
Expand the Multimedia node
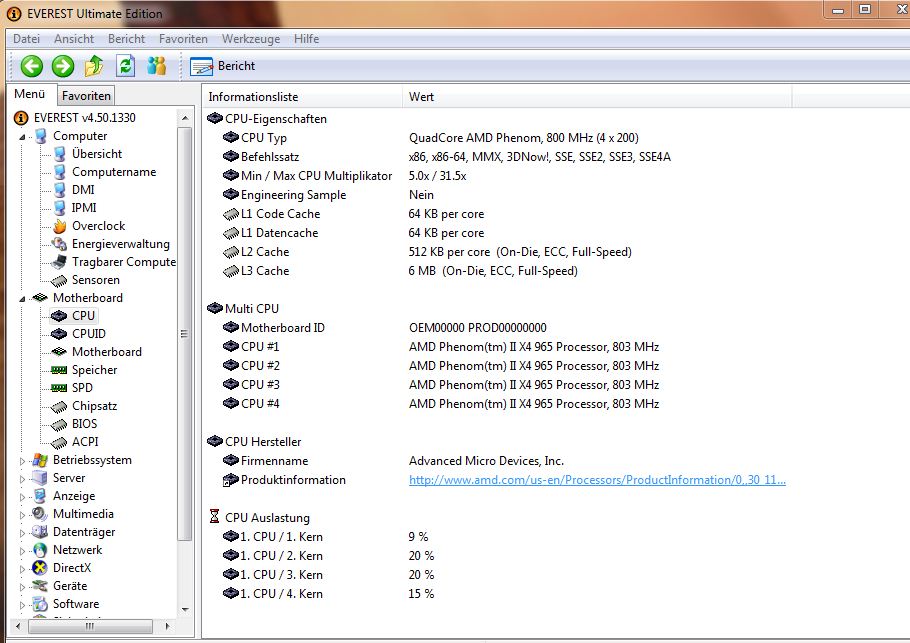pos(23,515)
